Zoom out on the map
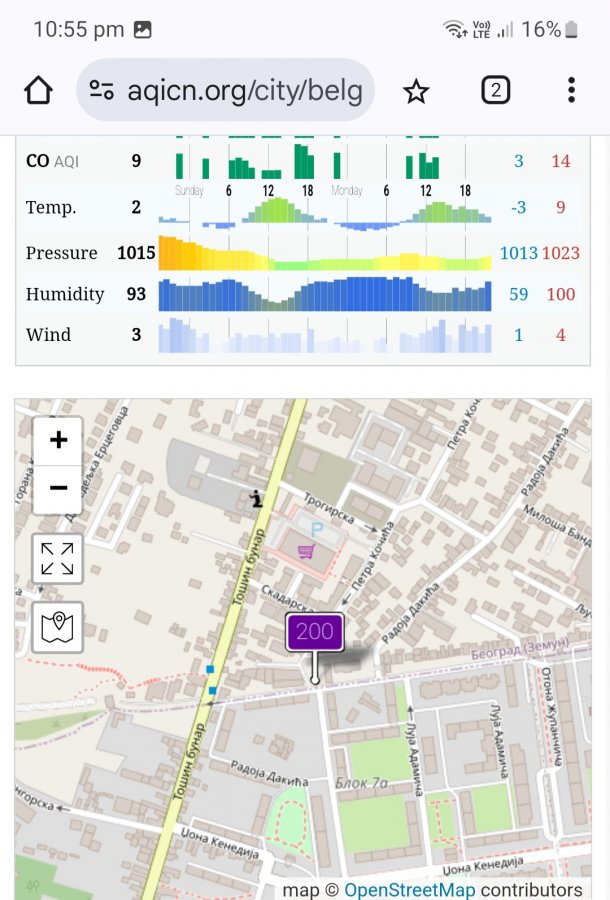 (58, 488)
